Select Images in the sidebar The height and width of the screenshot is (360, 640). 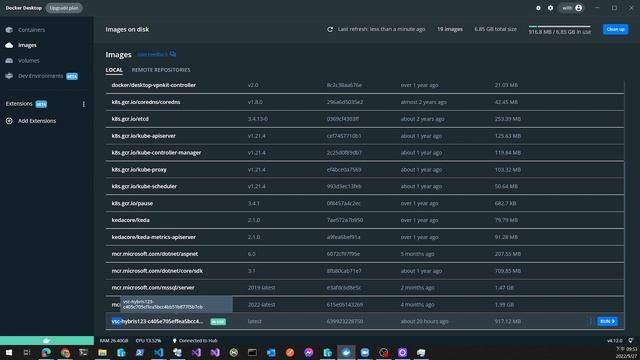(x=27, y=45)
